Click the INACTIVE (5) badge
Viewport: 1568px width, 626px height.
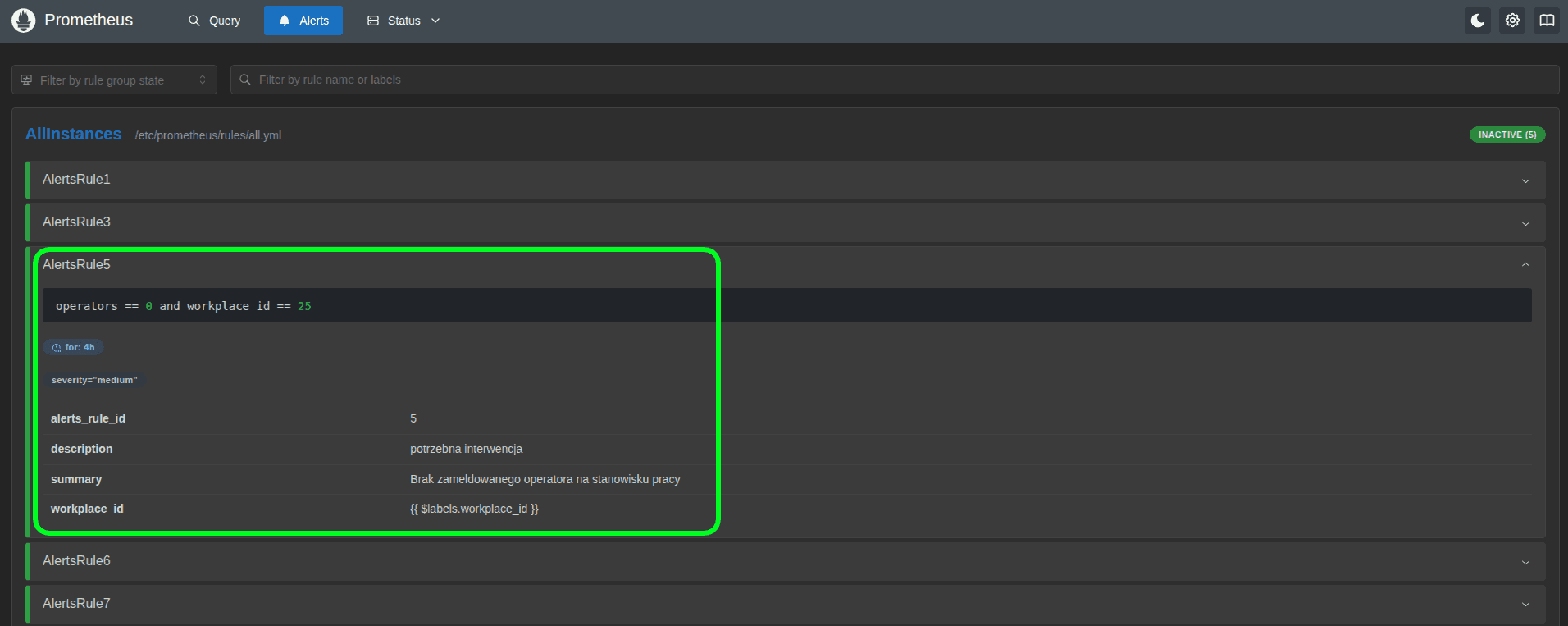click(1506, 135)
